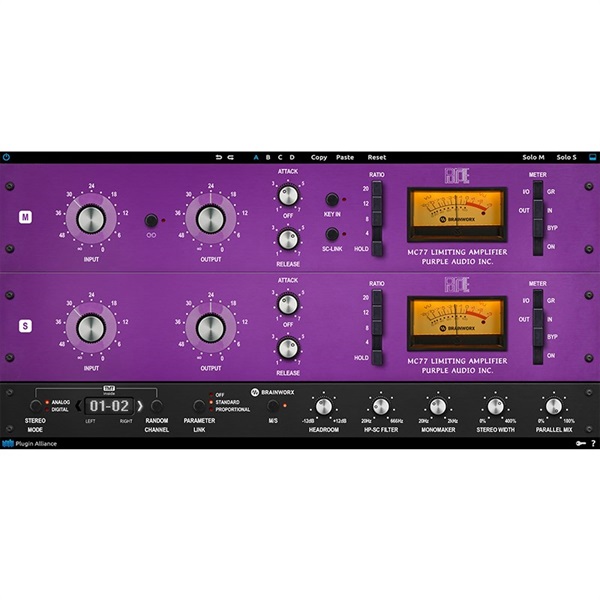Select settings slot D

pyautogui.click(x=292, y=157)
